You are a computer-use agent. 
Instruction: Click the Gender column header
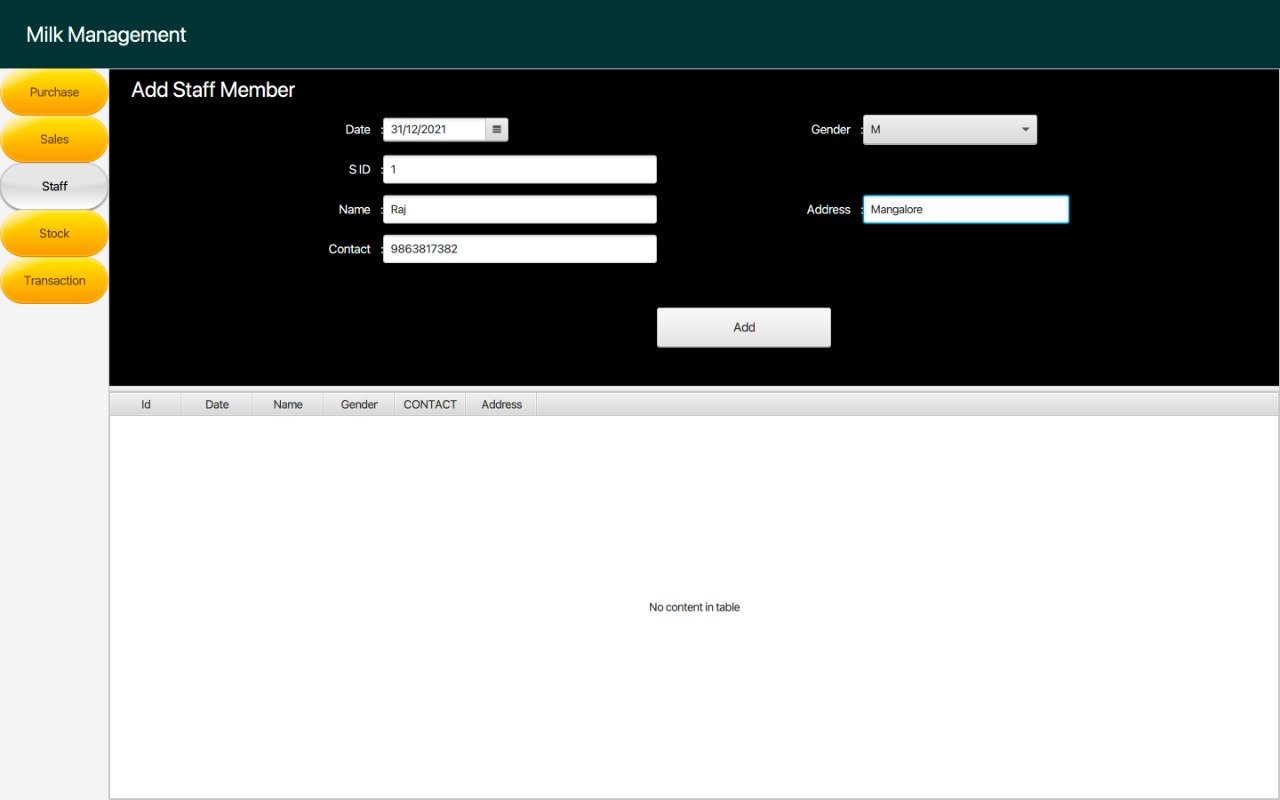pos(358,404)
